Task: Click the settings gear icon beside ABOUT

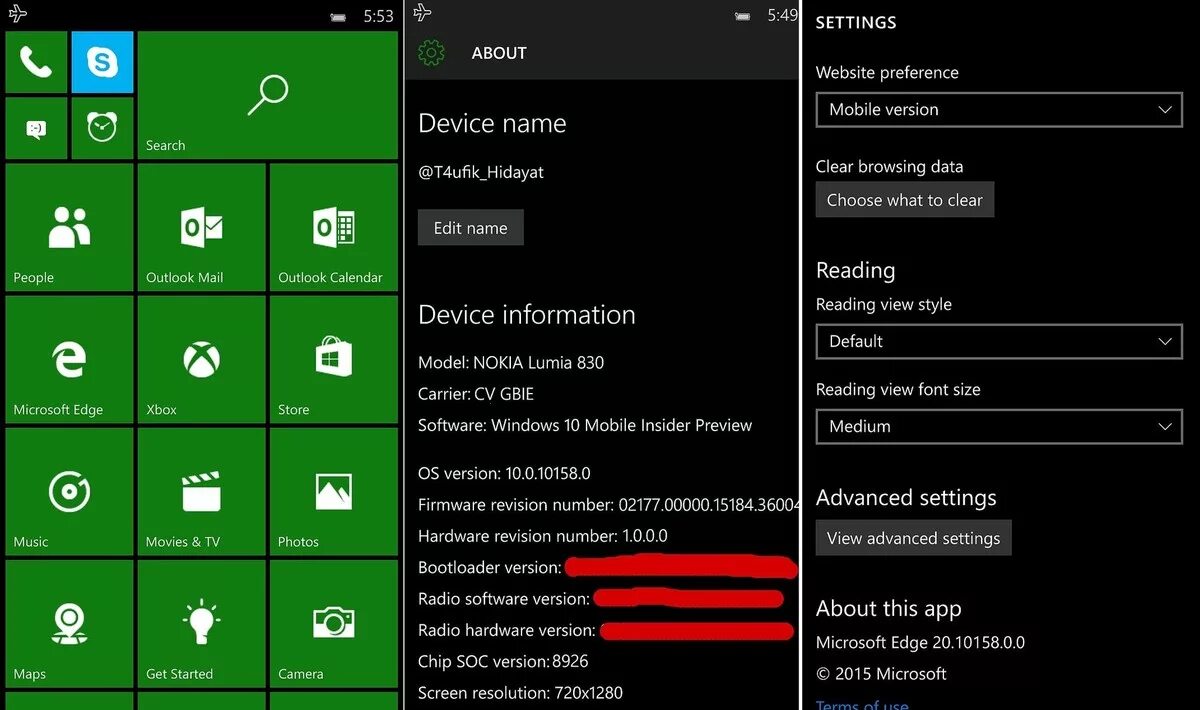Action: pyautogui.click(x=431, y=53)
